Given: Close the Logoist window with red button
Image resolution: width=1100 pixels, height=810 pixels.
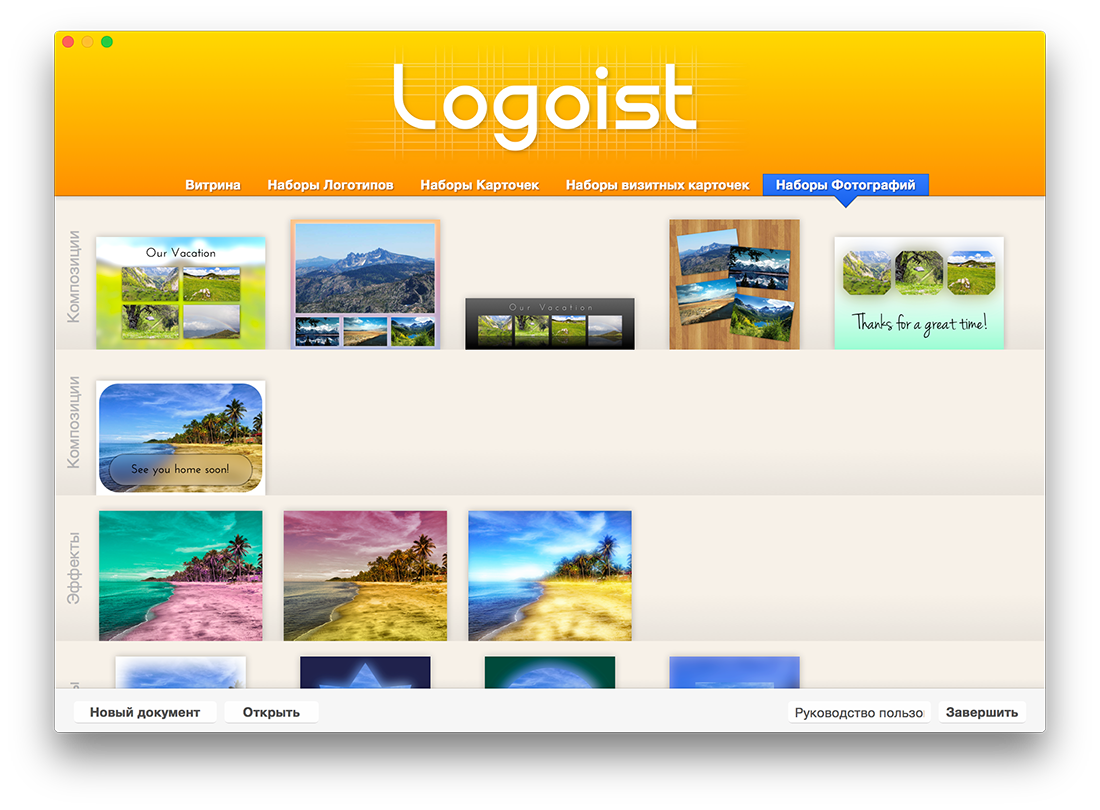Looking at the screenshot, I should (x=68, y=42).
